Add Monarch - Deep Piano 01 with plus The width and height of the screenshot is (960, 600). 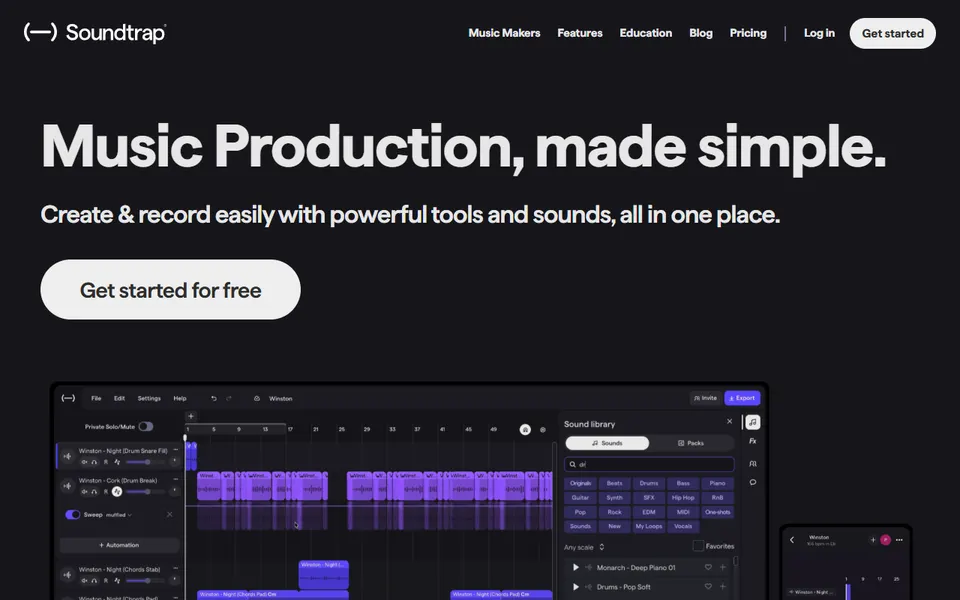pyautogui.click(x=722, y=567)
